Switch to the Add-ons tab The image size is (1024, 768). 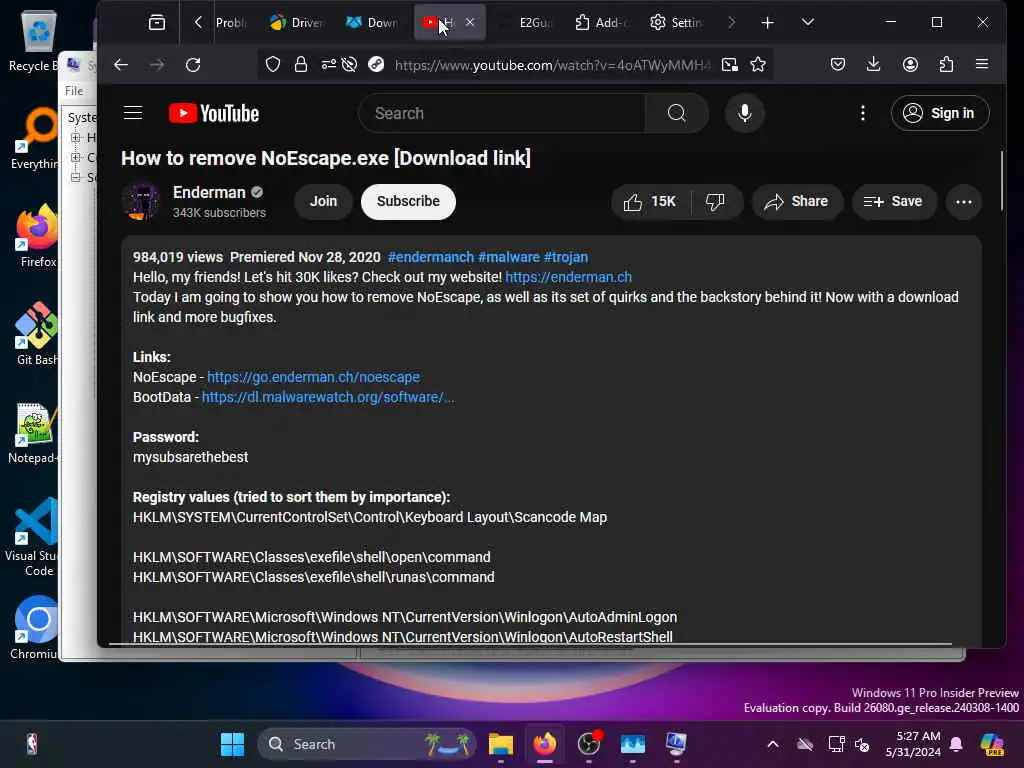601,23
